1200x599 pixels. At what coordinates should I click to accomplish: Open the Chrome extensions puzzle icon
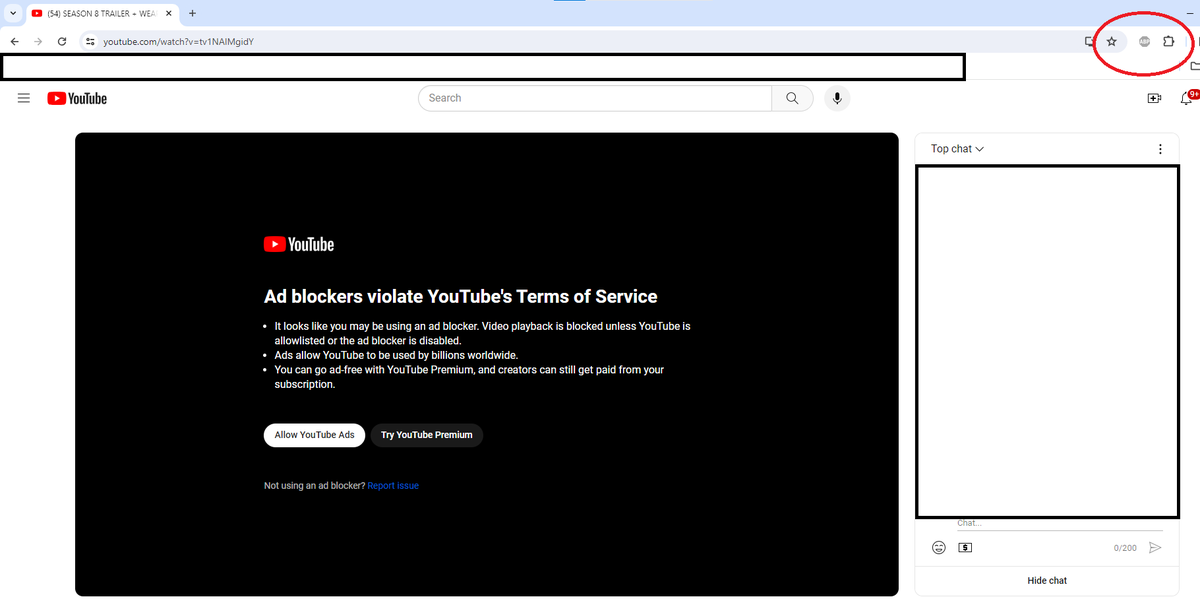click(x=1168, y=41)
